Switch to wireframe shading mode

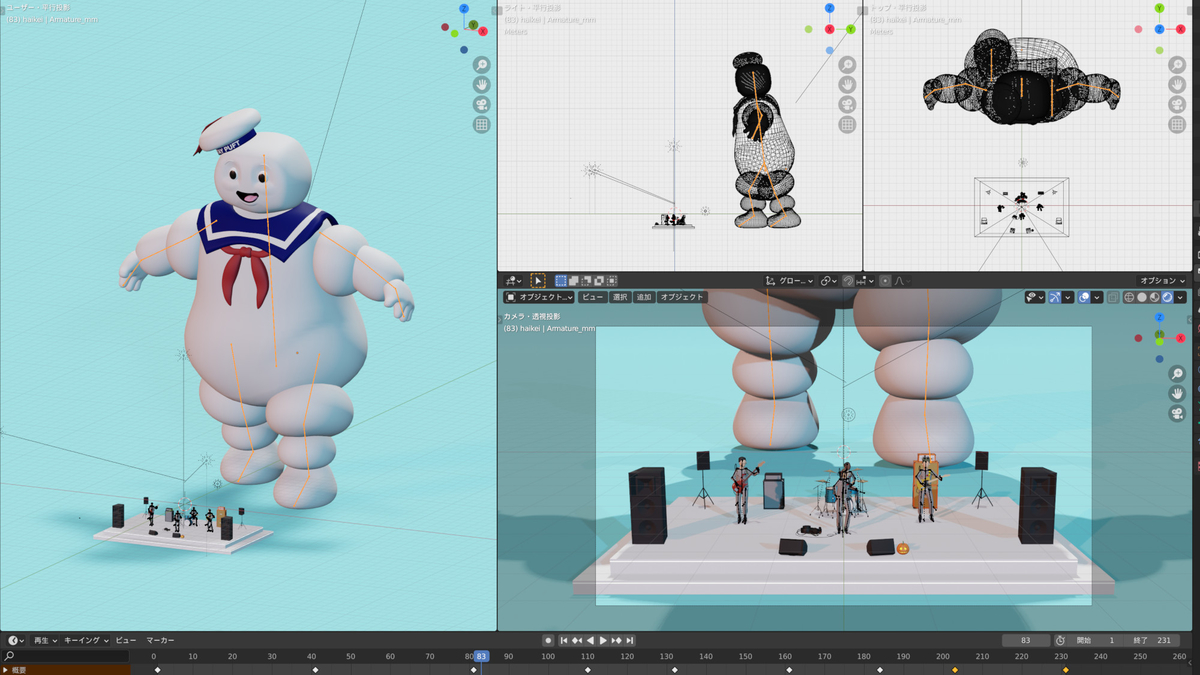[x=1129, y=297]
